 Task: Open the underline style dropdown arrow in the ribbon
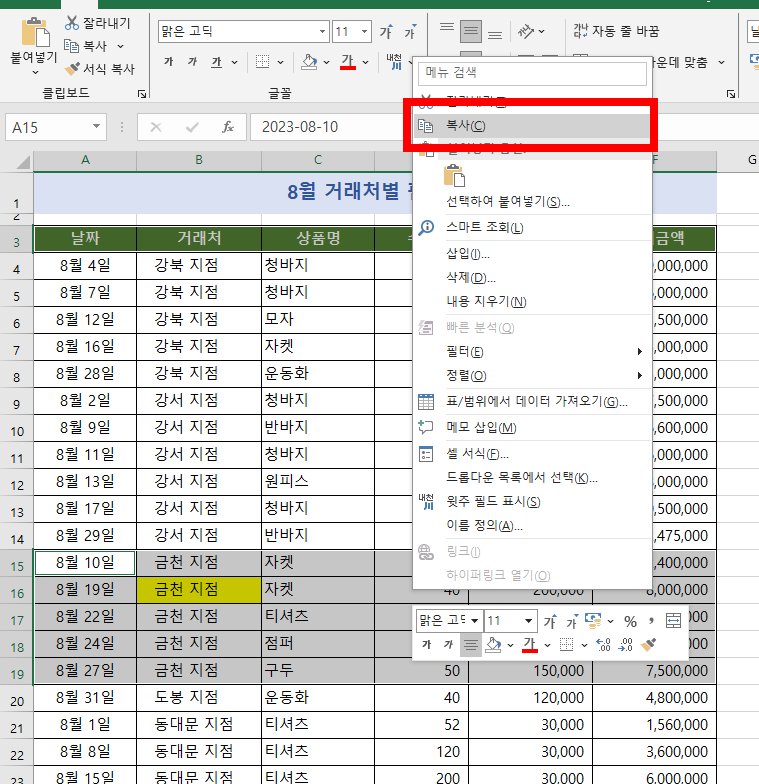(234, 62)
